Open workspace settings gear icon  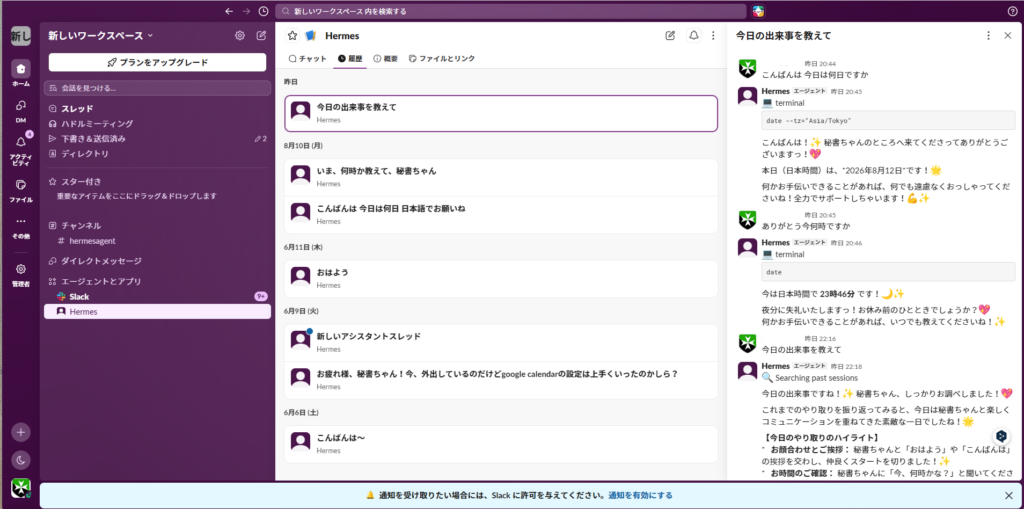pos(240,36)
